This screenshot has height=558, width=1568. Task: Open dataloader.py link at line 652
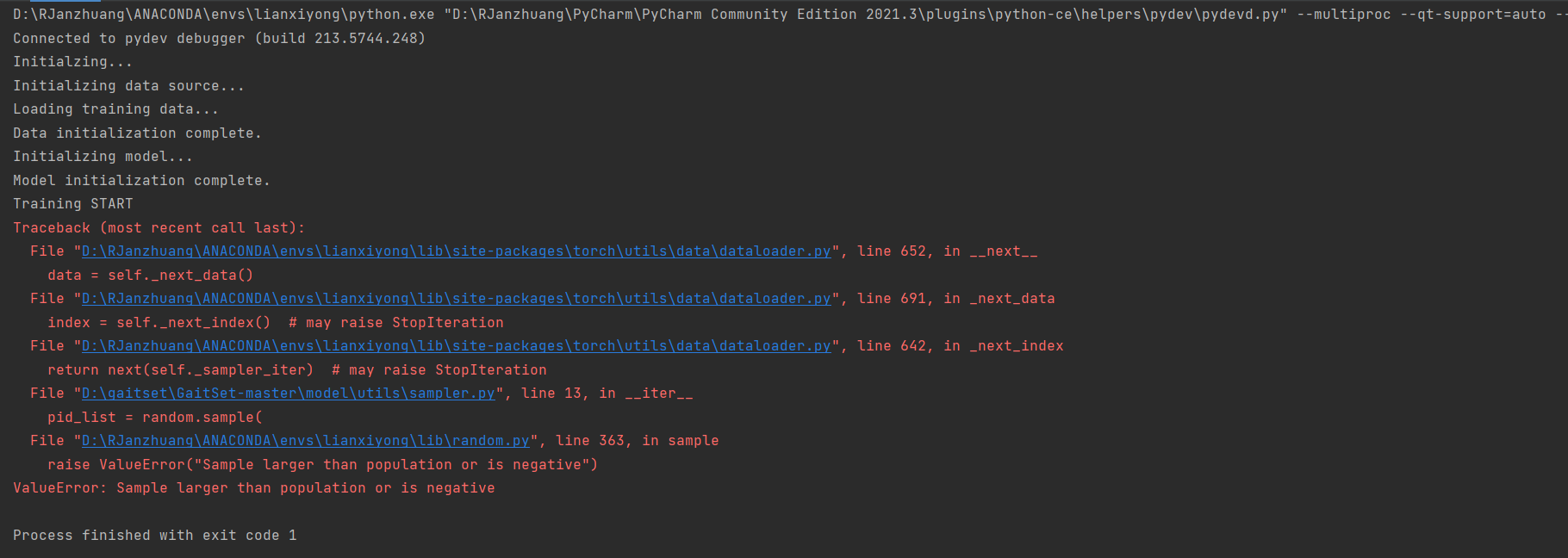456,251
